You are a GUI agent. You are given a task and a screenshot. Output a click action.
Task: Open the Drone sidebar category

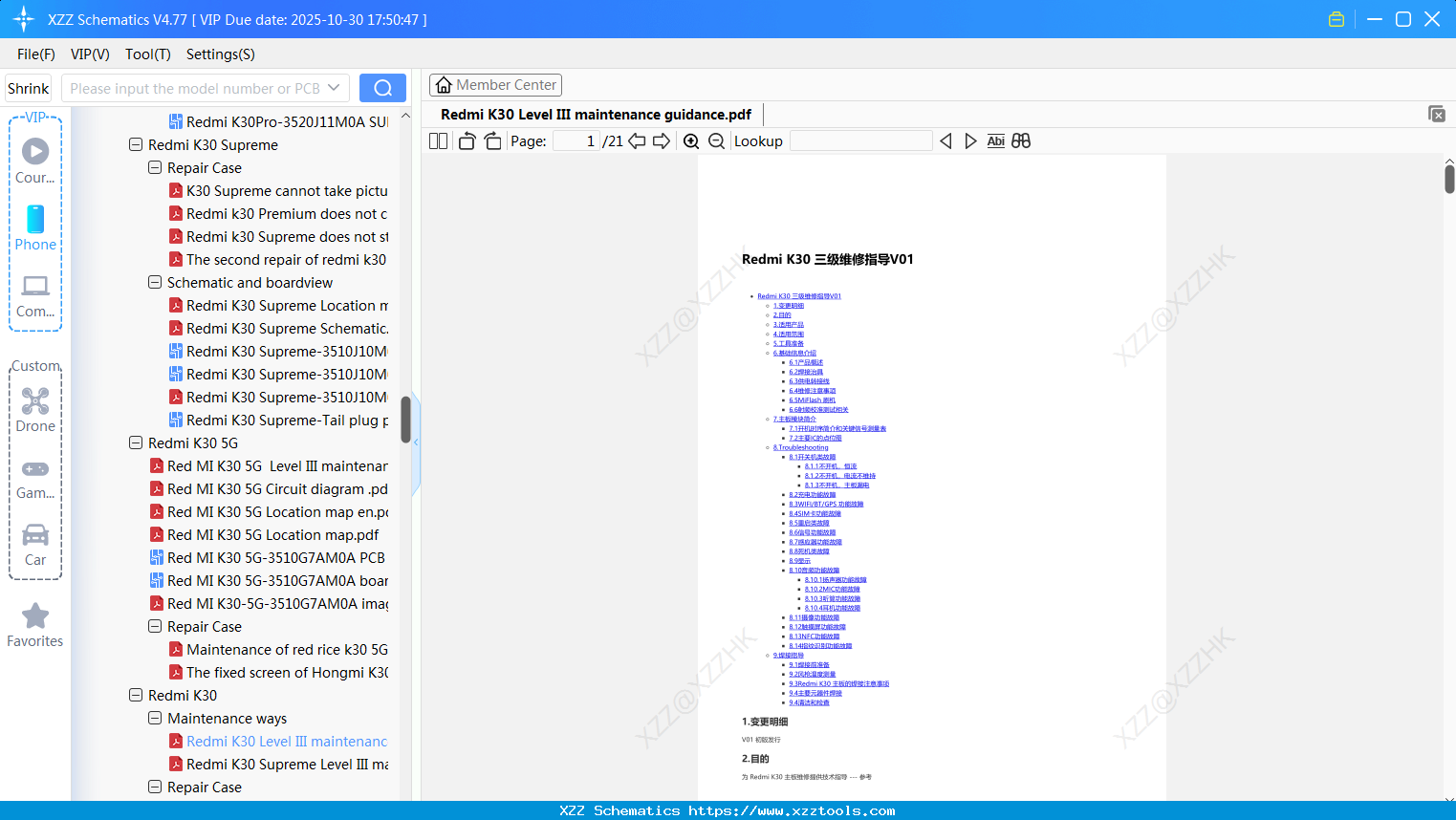[x=35, y=410]
